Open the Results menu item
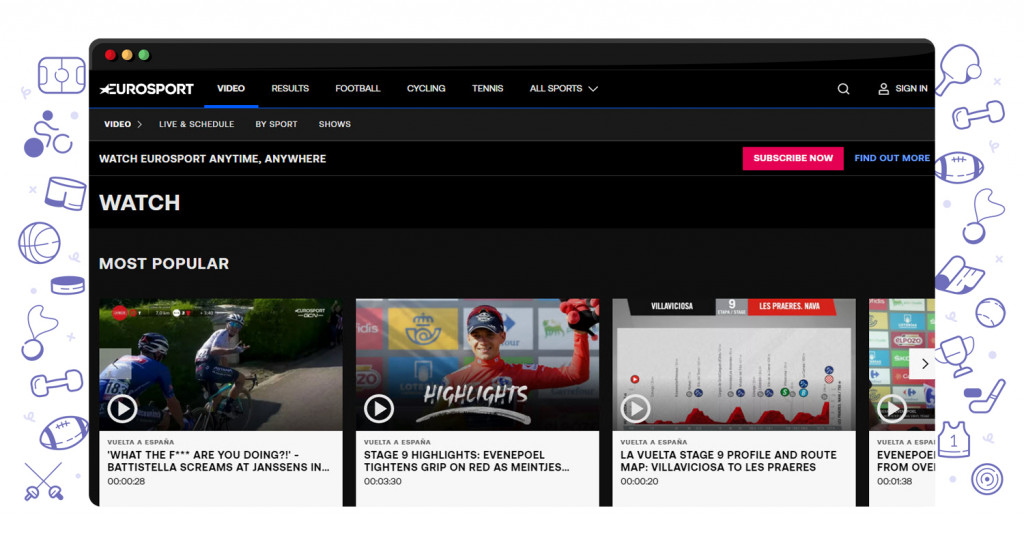The width and height of the screenshot is (1024, 545). tap(290, 89)
